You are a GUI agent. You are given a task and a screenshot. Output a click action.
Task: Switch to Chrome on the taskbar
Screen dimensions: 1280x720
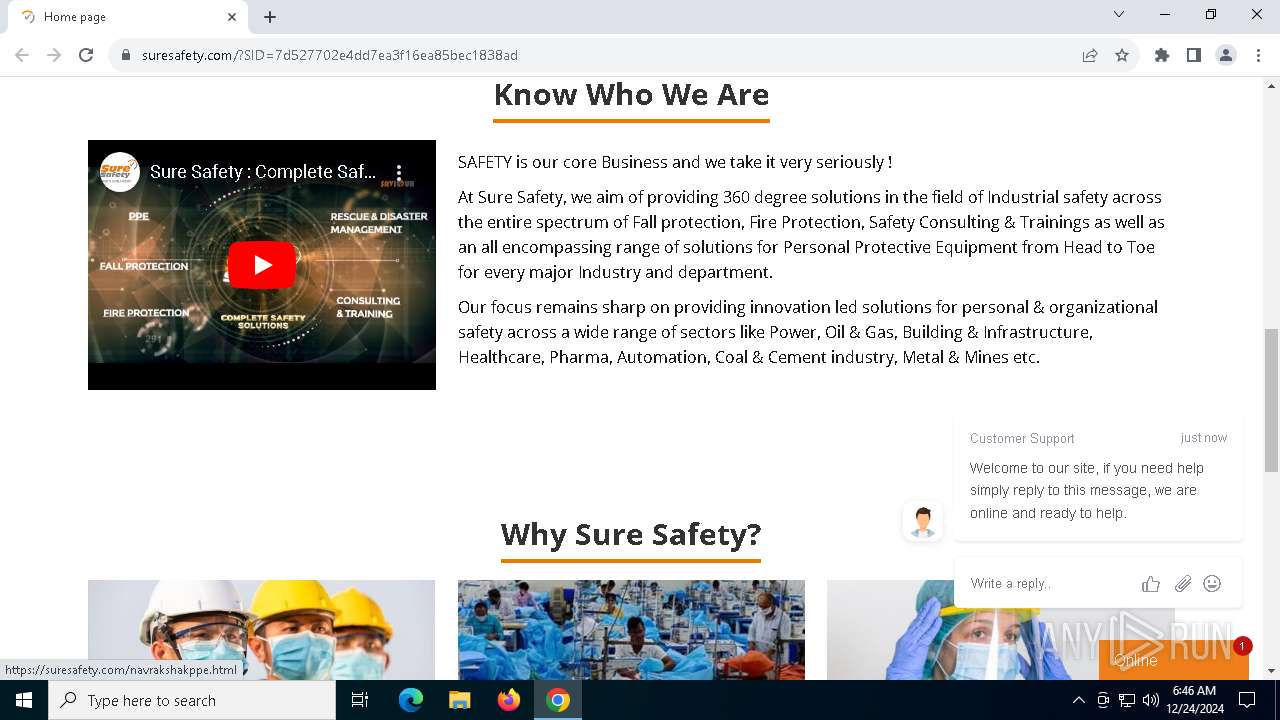(558, 700)
